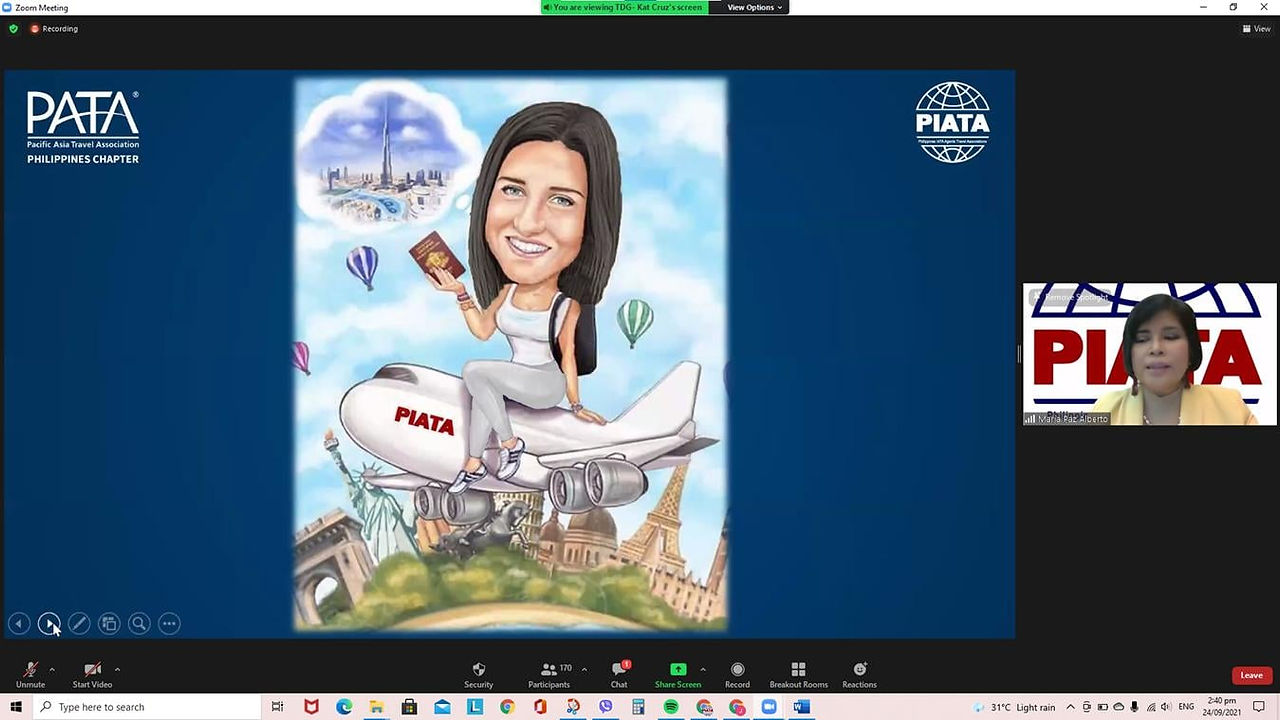The width and height of the screenshot is (1280, 720).
Task: Open Spotify from the taskbar
Action: click(671, 707)
